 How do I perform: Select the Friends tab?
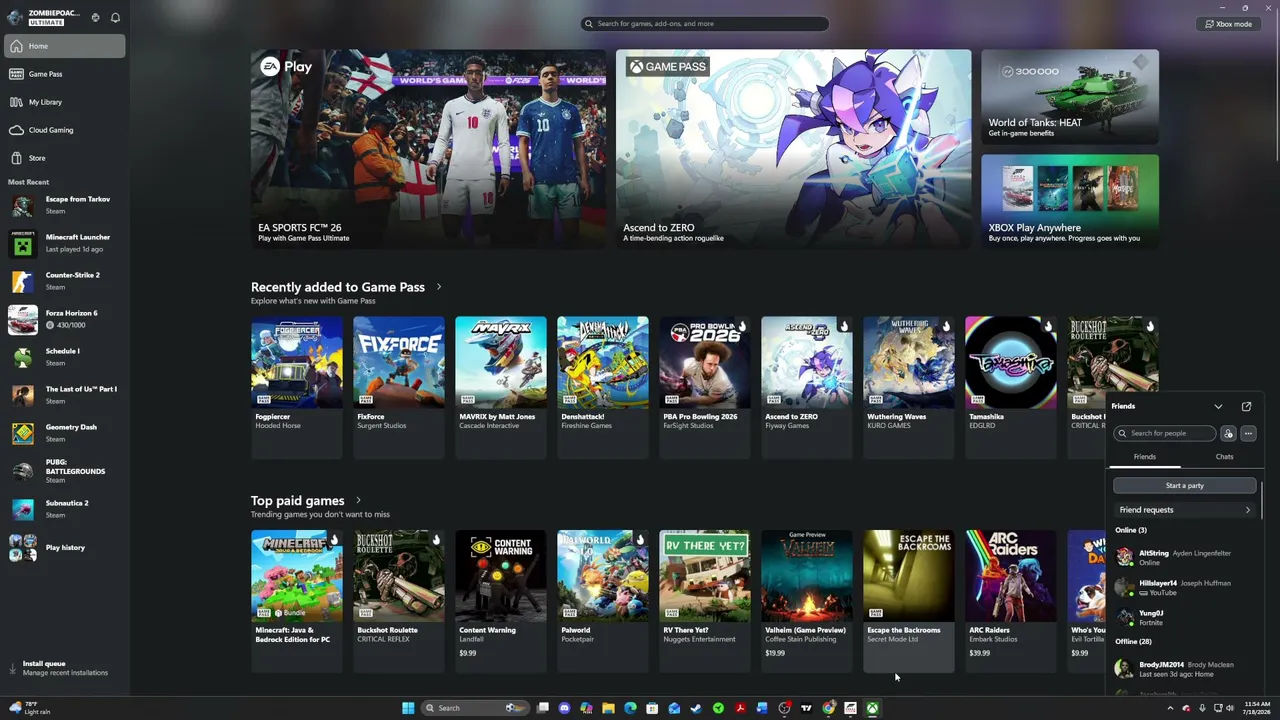click(x=1145, y=457)
